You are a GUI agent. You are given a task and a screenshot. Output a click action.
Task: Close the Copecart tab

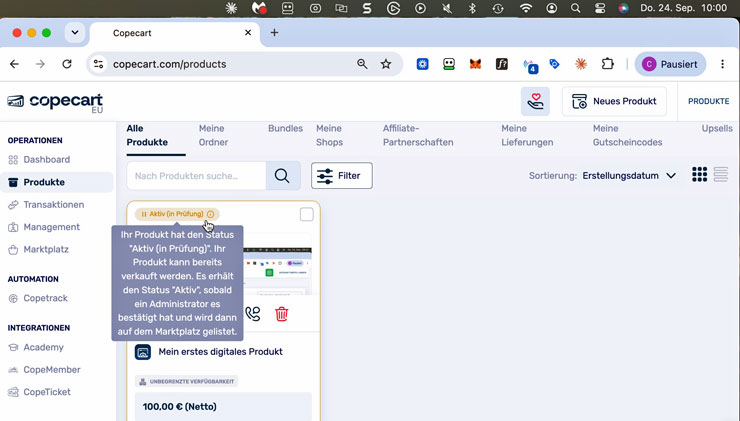click(248, 33)
